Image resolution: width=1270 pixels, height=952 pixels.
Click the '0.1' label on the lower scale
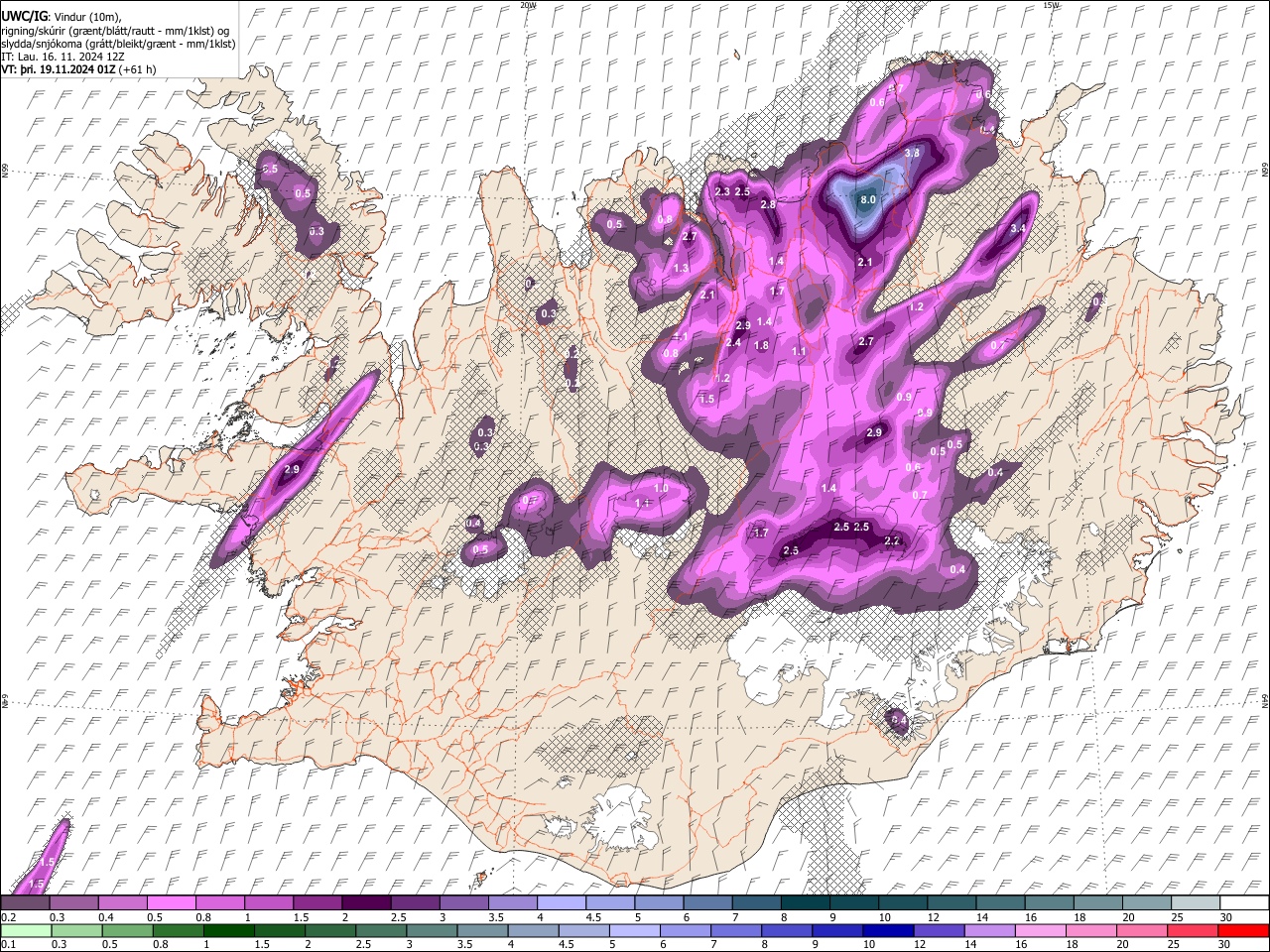[8, 945]
